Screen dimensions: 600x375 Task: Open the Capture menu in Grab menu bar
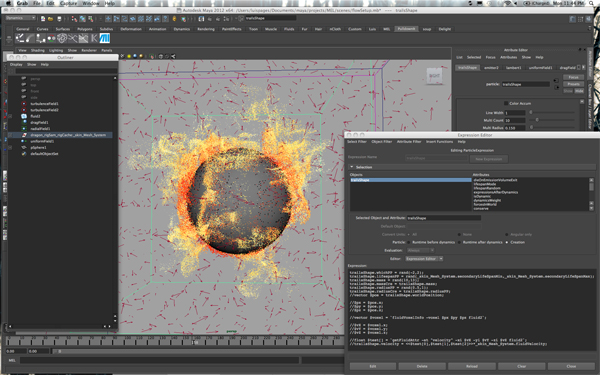point(68,3)
